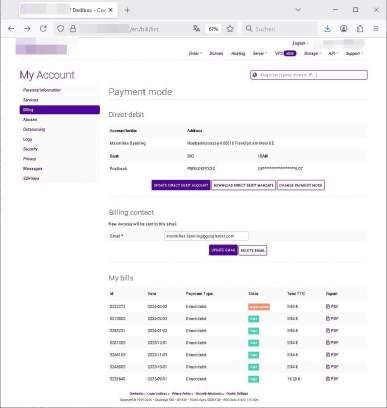This screenshot has width=387, height=408.
Task: Open the English language dropdown
Action: [x=300, y=43]
